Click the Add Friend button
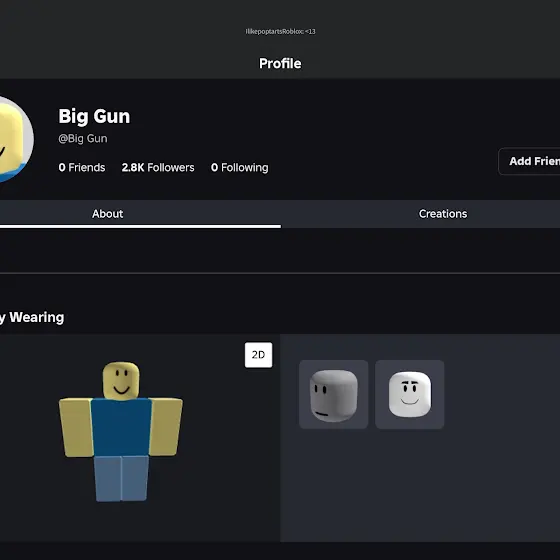 coord(530,161)
